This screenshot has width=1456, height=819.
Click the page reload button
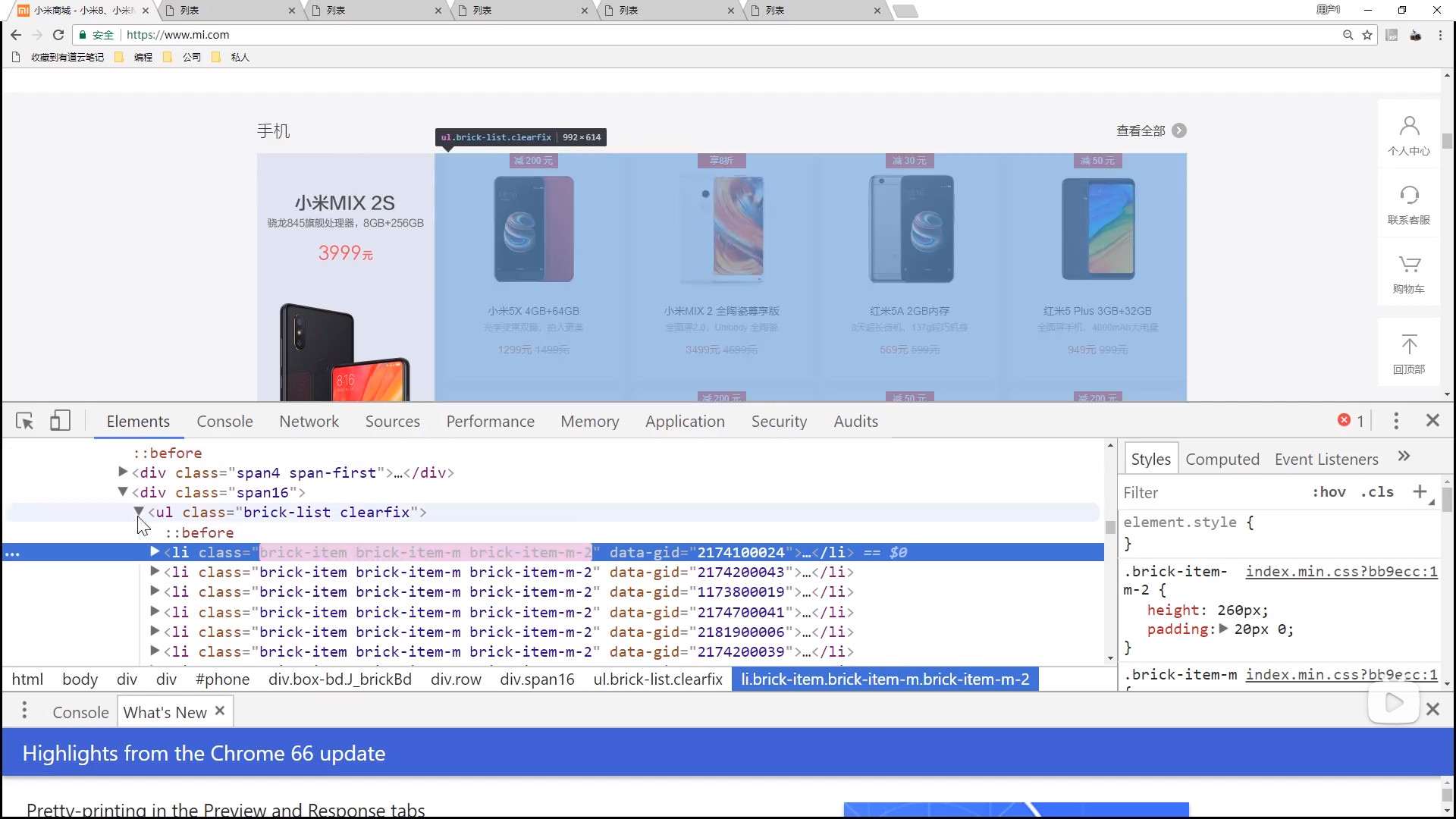click(58, 35)
